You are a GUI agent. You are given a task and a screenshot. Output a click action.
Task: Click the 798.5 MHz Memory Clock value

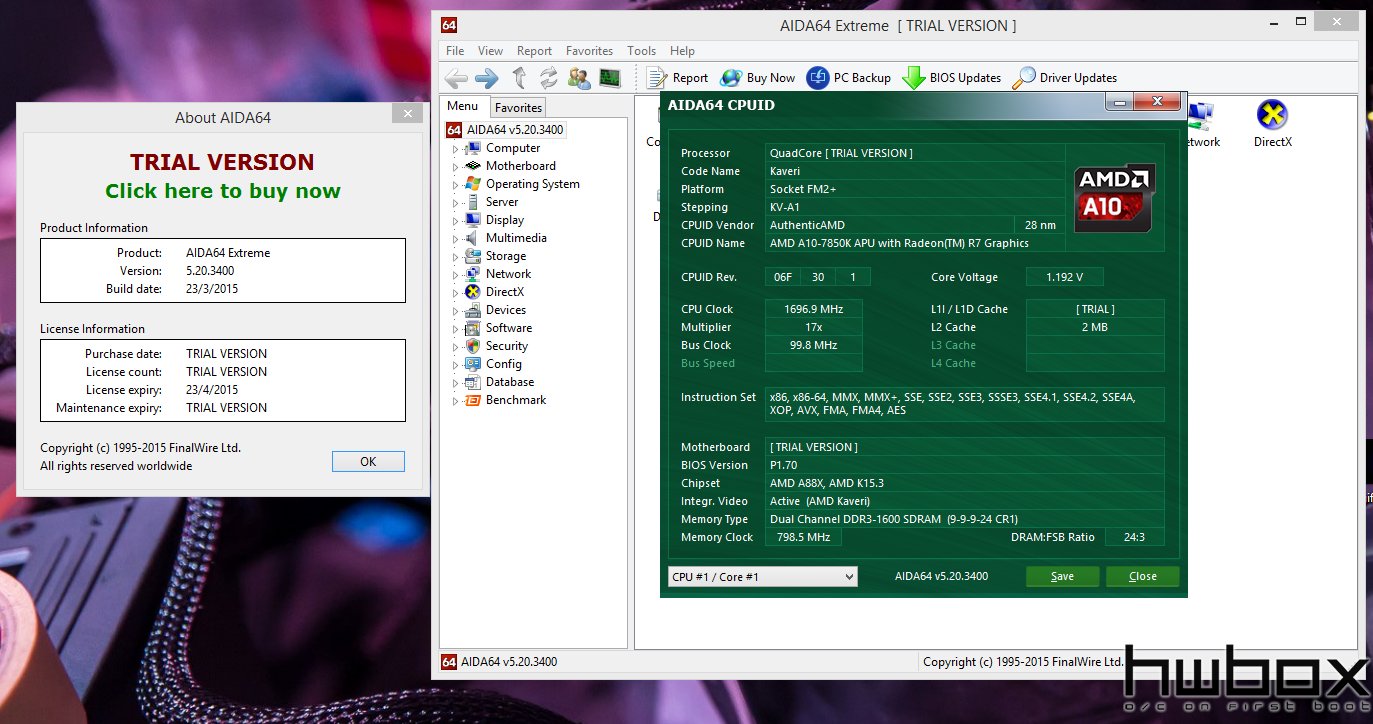[x=804, y=537]
